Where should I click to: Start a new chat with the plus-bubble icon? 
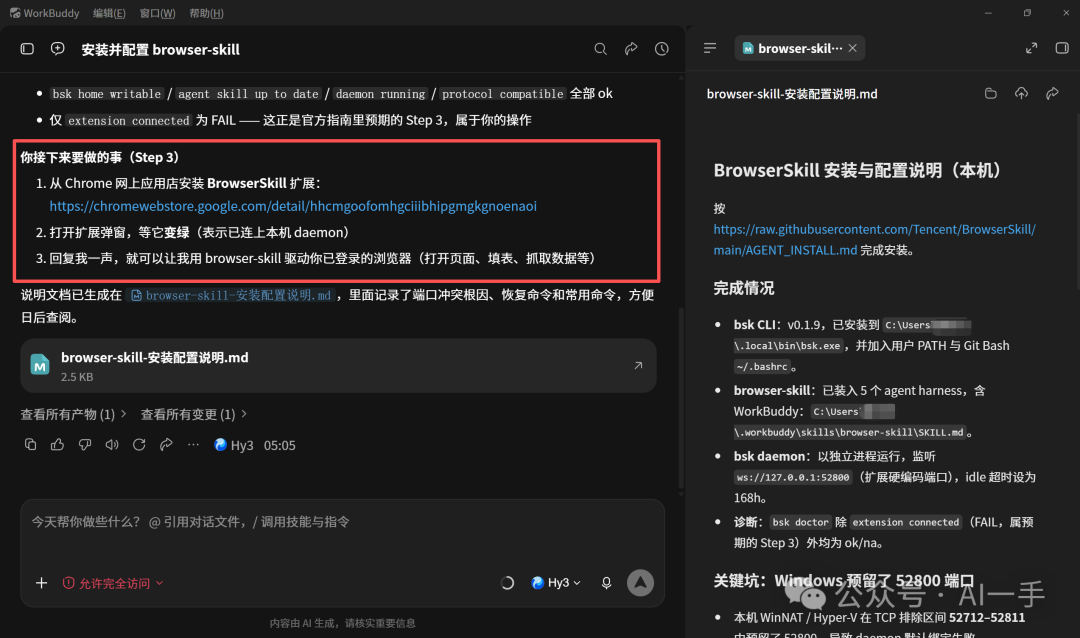click(x=58, y=48)
